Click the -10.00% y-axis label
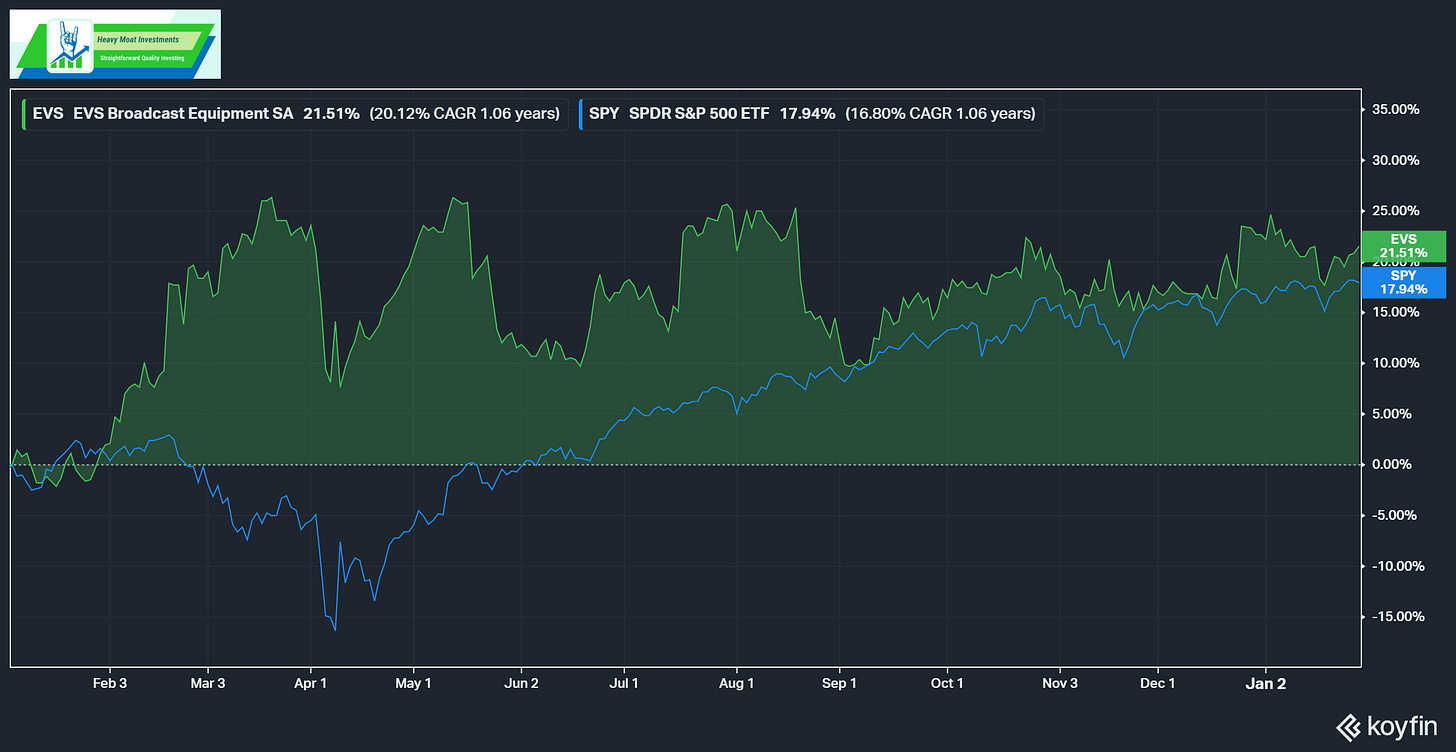 tap(1398, 566)
